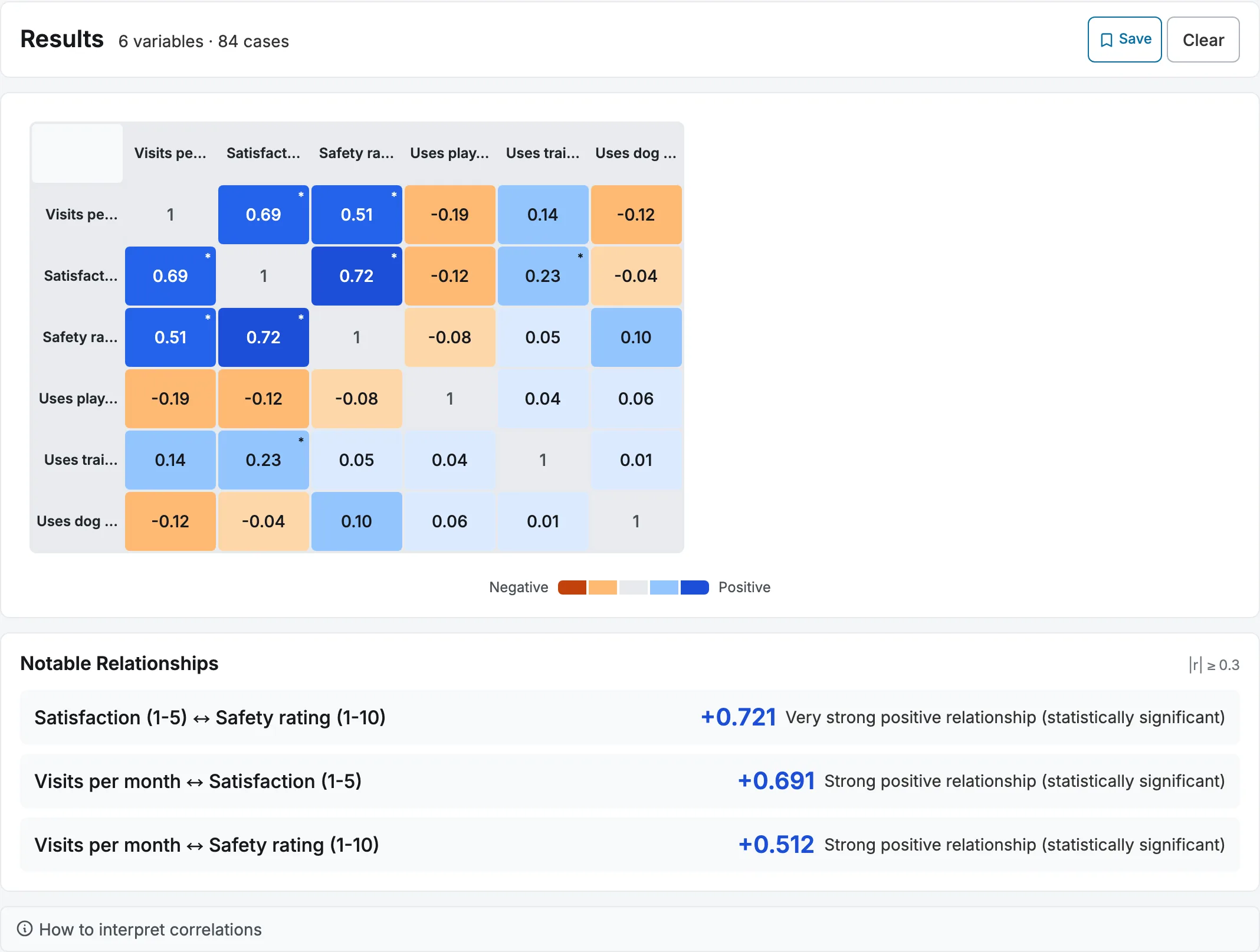Click the 0.06 cell in Uses playground row
Image resolution: width=1260 pixels, height=952 pixels.
(636, 399)
